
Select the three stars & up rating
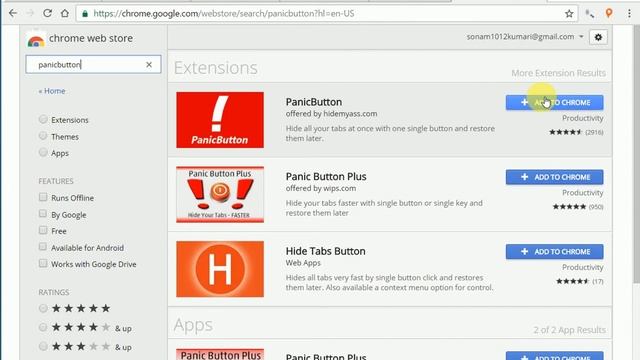pyautogui.click(x=43, y=347)
